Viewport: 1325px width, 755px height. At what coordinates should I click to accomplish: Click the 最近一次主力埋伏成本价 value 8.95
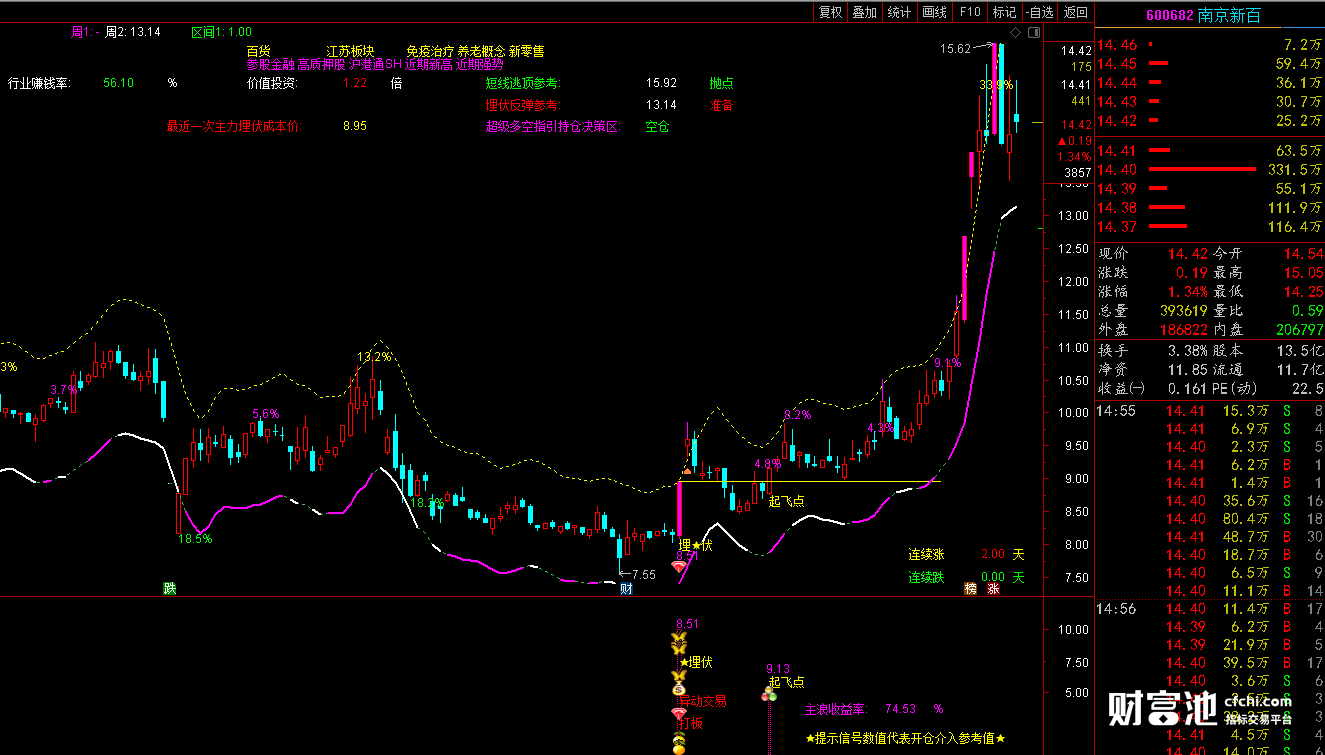tap(354, 126)
